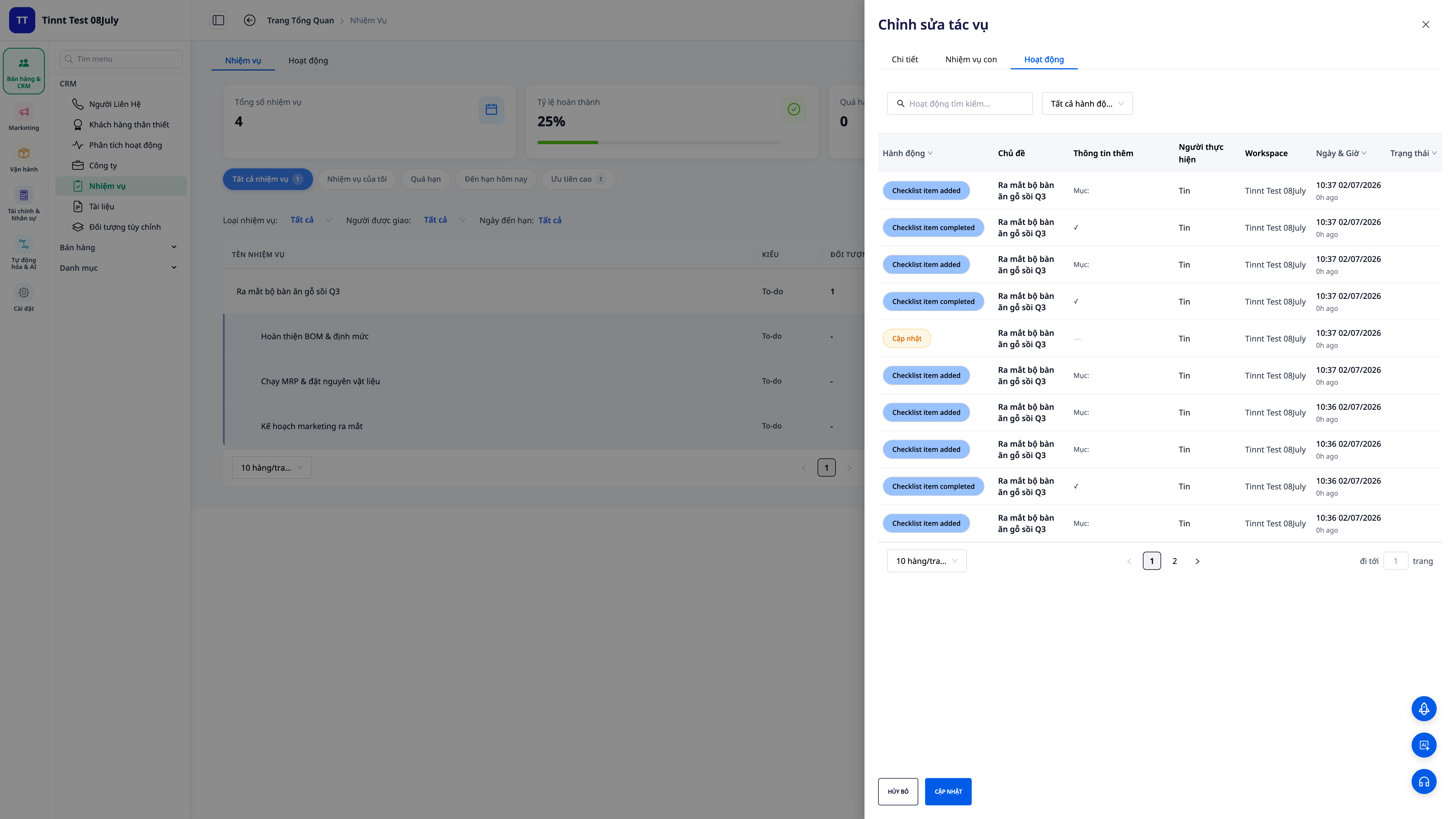Select activity page 1 button
This screenshot has width=1456, height=819.
pos(1151,561)
